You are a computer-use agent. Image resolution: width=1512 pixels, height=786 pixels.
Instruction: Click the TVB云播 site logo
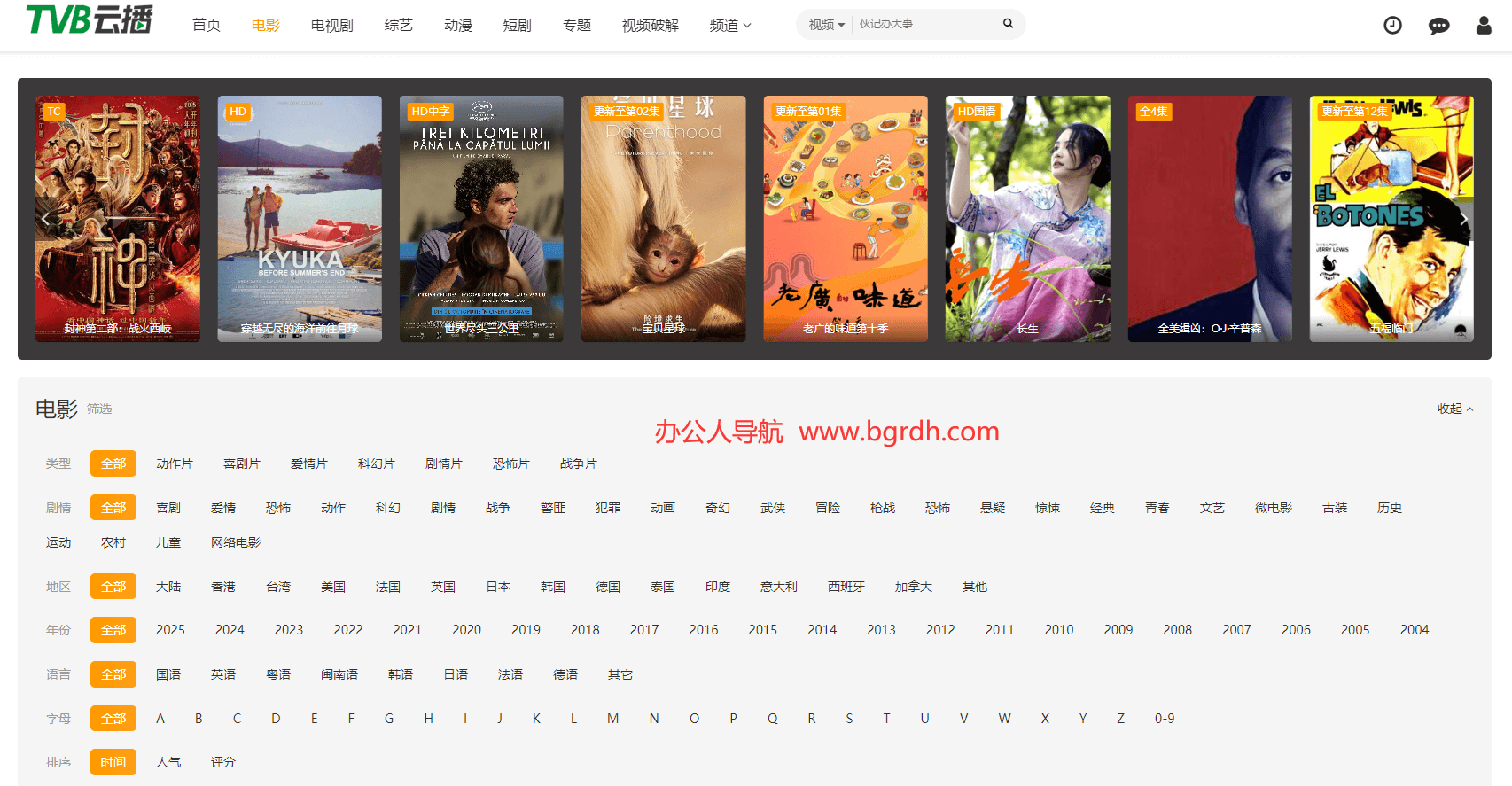click(90, 20)
